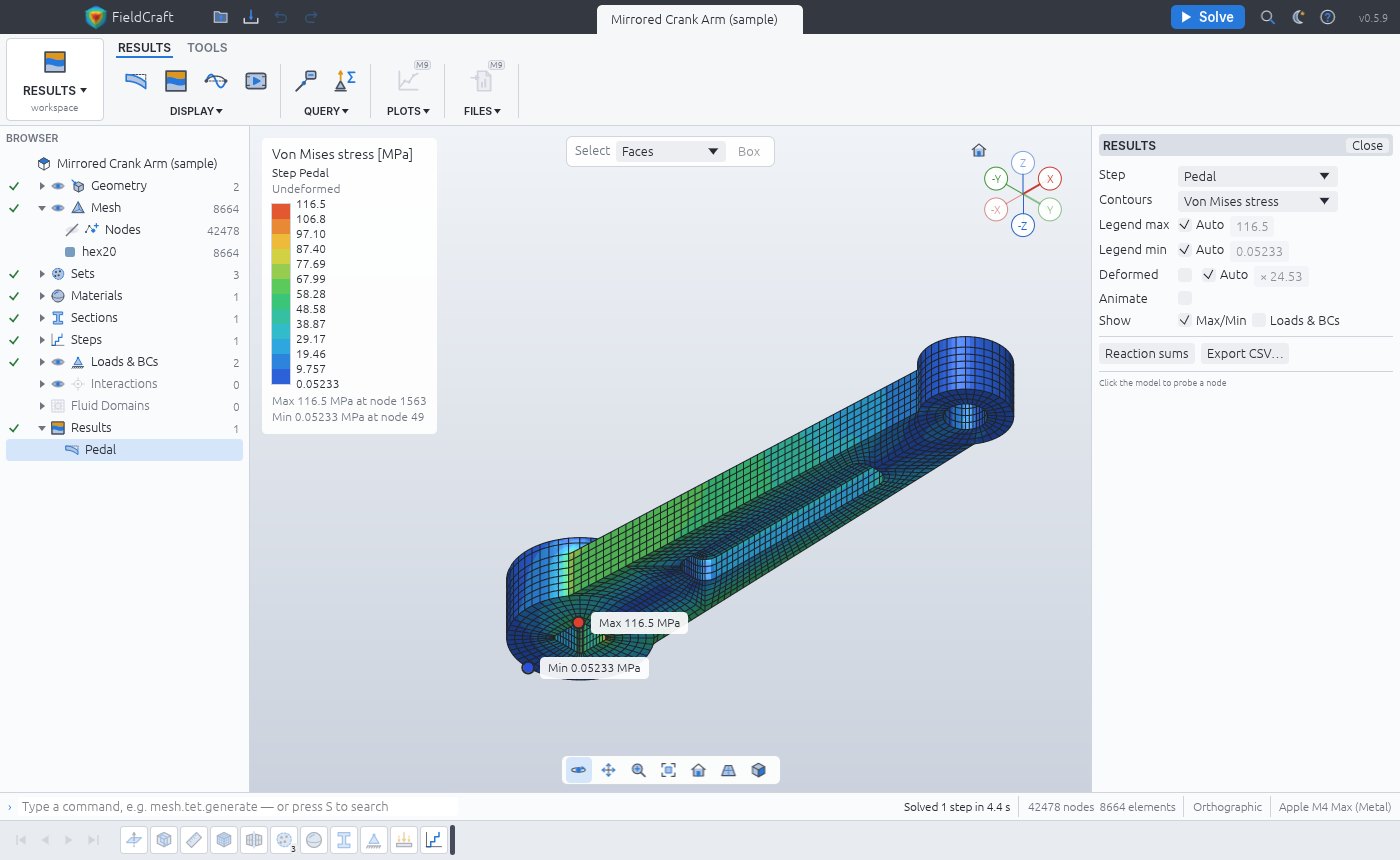Toggle dark mode moon icon

pos(1298,17)
